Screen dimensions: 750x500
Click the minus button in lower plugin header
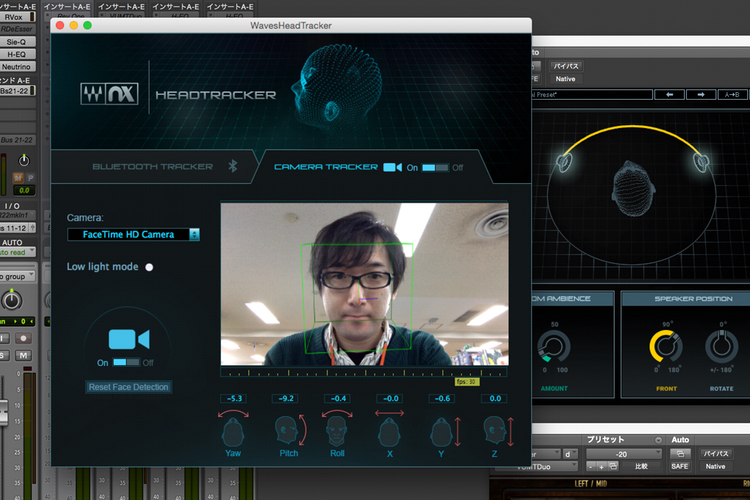point(592,466)
